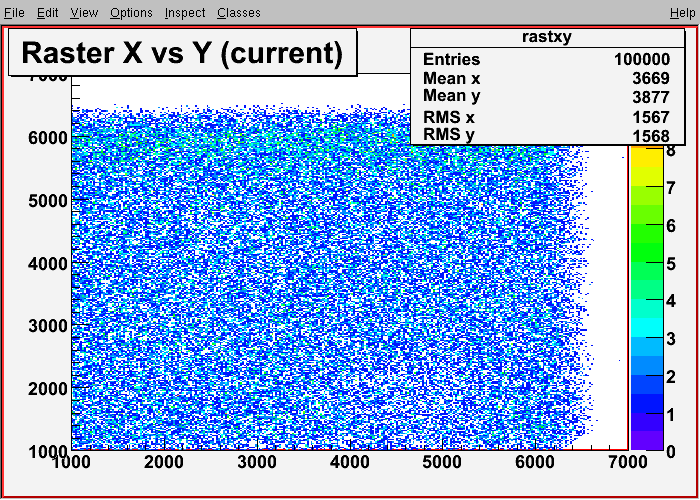Click the palette axis label 5

pos(671,264)
